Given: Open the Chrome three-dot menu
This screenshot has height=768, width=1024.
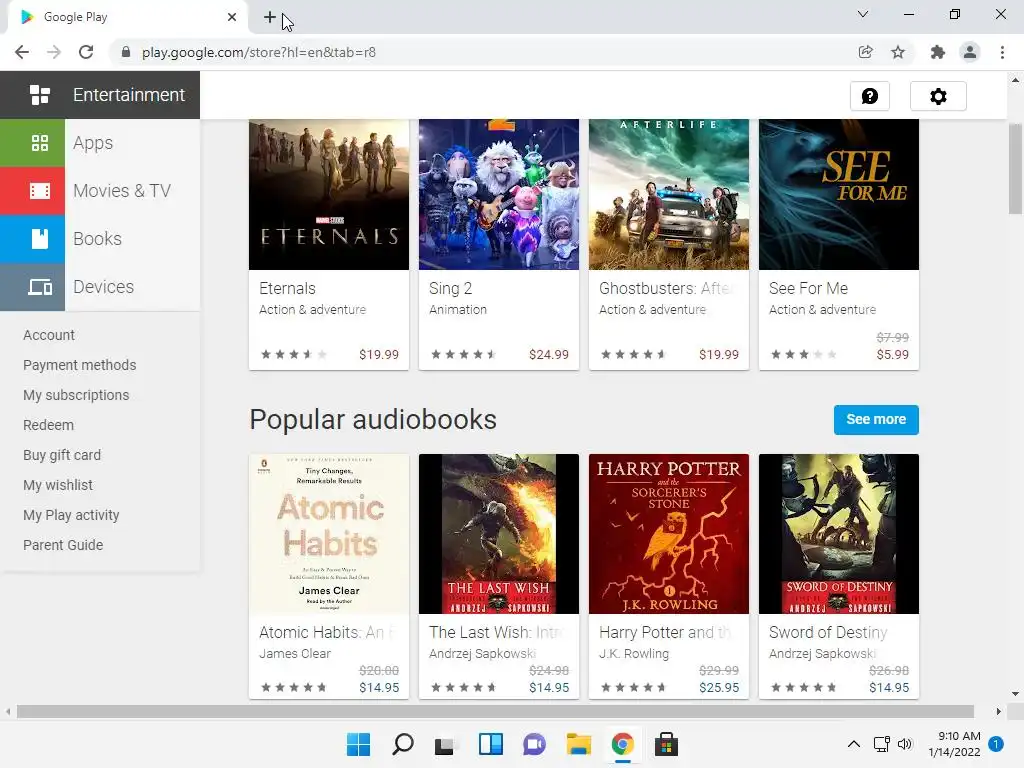Looking at the screenshot, I should pos(1002,52).
